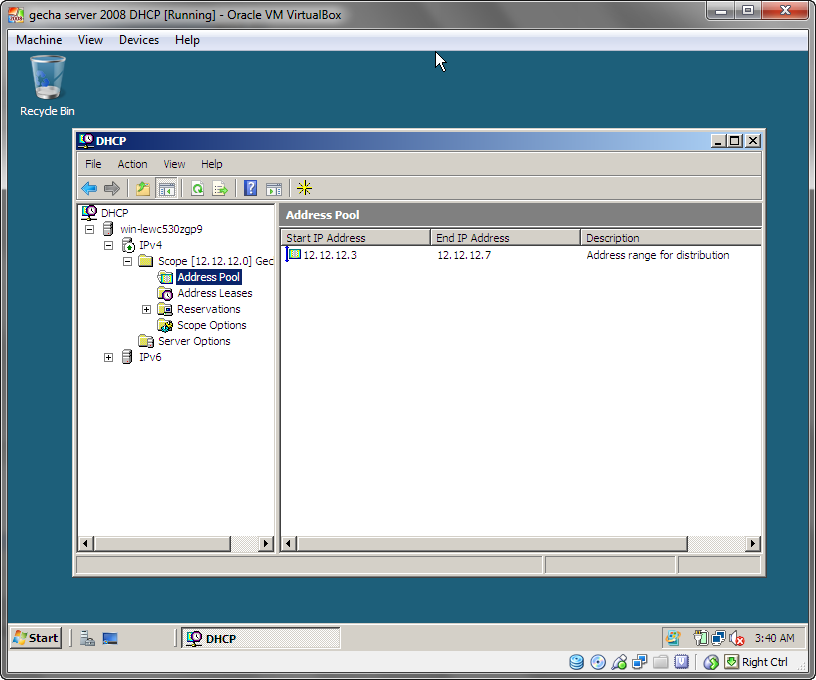The height and width of the screenshot is (680, 816).
Task: Open the Start menu
Action: [x=36, y=638]
